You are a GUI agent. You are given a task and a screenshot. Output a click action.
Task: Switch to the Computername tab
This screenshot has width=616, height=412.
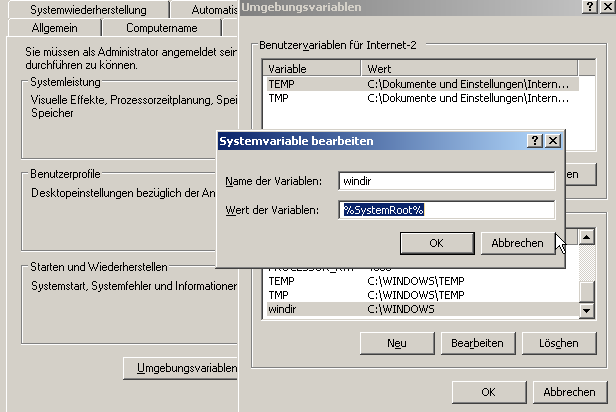[x=161, y=28]
